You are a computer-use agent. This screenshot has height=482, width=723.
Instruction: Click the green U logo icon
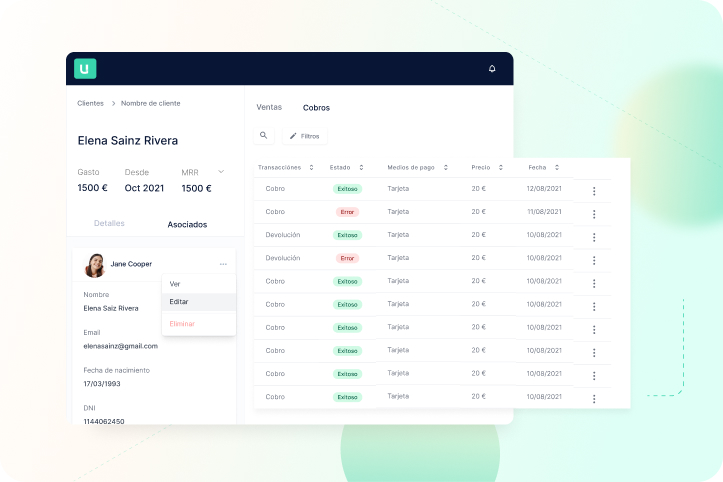pos(85,69)
